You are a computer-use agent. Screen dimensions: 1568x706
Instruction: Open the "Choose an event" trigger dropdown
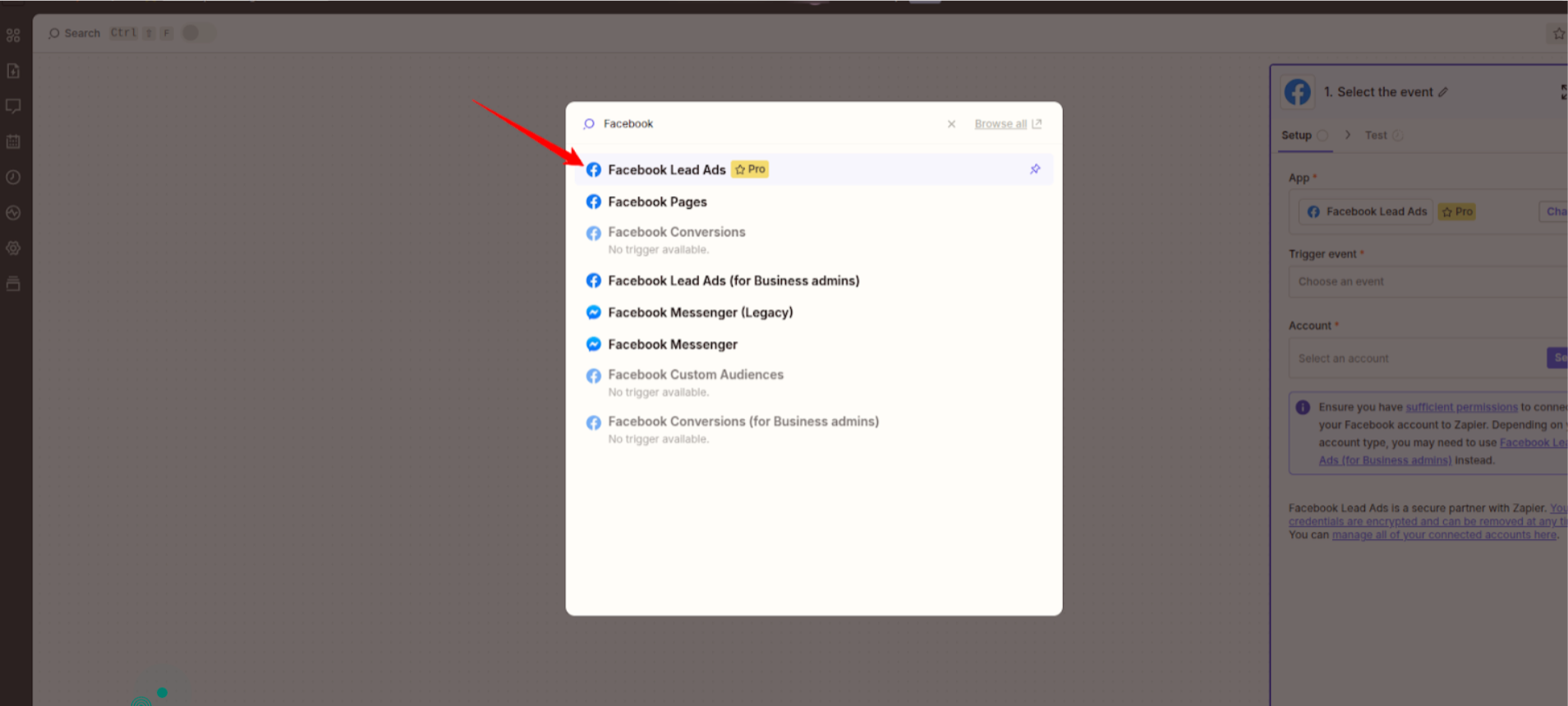click(x=1428, y=282)
